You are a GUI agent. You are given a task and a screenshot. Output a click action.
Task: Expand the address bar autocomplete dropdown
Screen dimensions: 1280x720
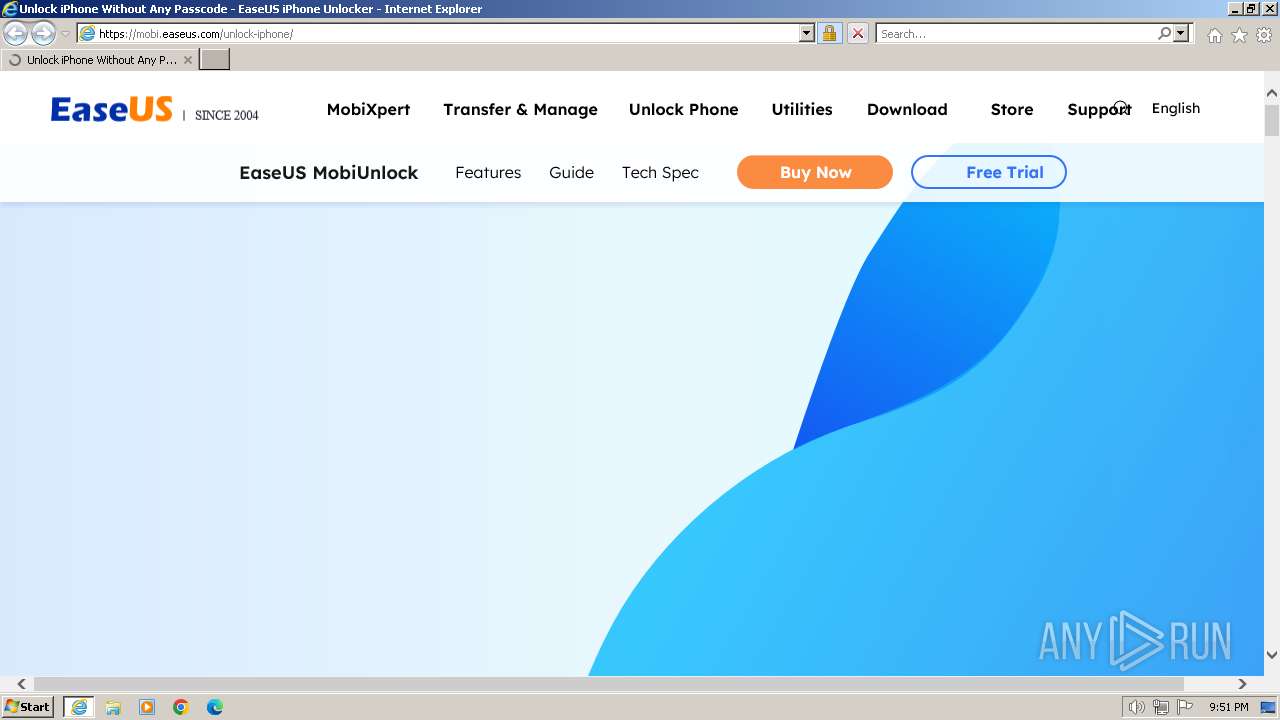[x=807, y=34]
